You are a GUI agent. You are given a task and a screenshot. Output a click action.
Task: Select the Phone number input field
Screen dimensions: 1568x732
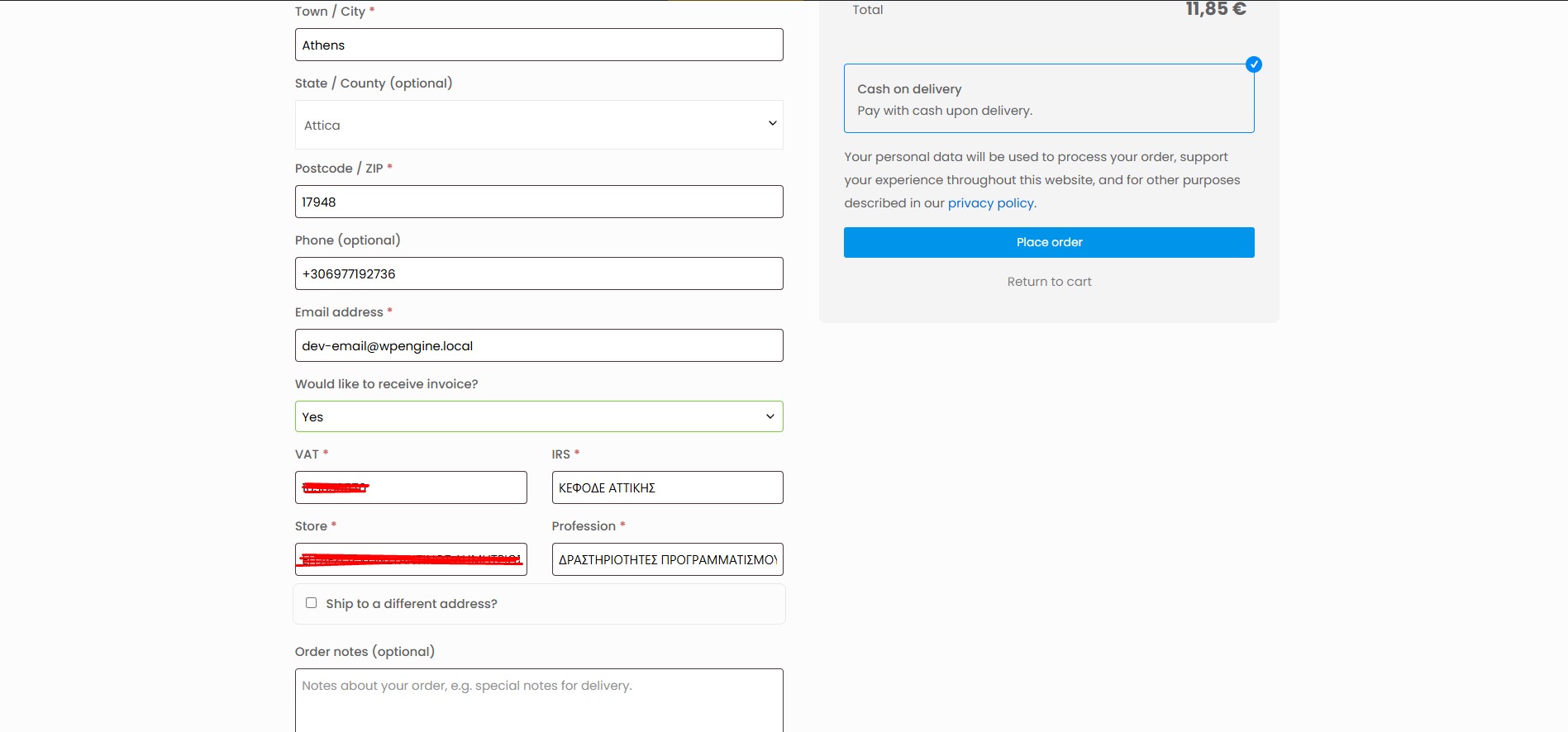tap(539, 273)
